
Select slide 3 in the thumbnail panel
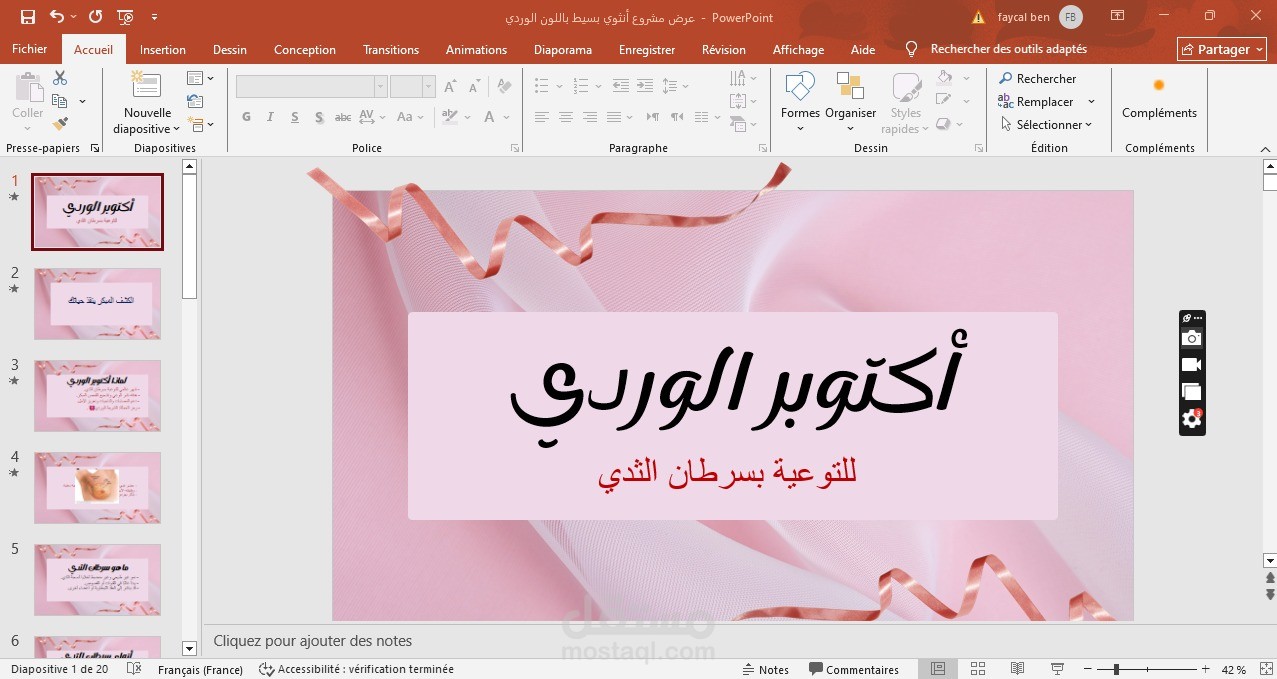(x=97, y=395)
